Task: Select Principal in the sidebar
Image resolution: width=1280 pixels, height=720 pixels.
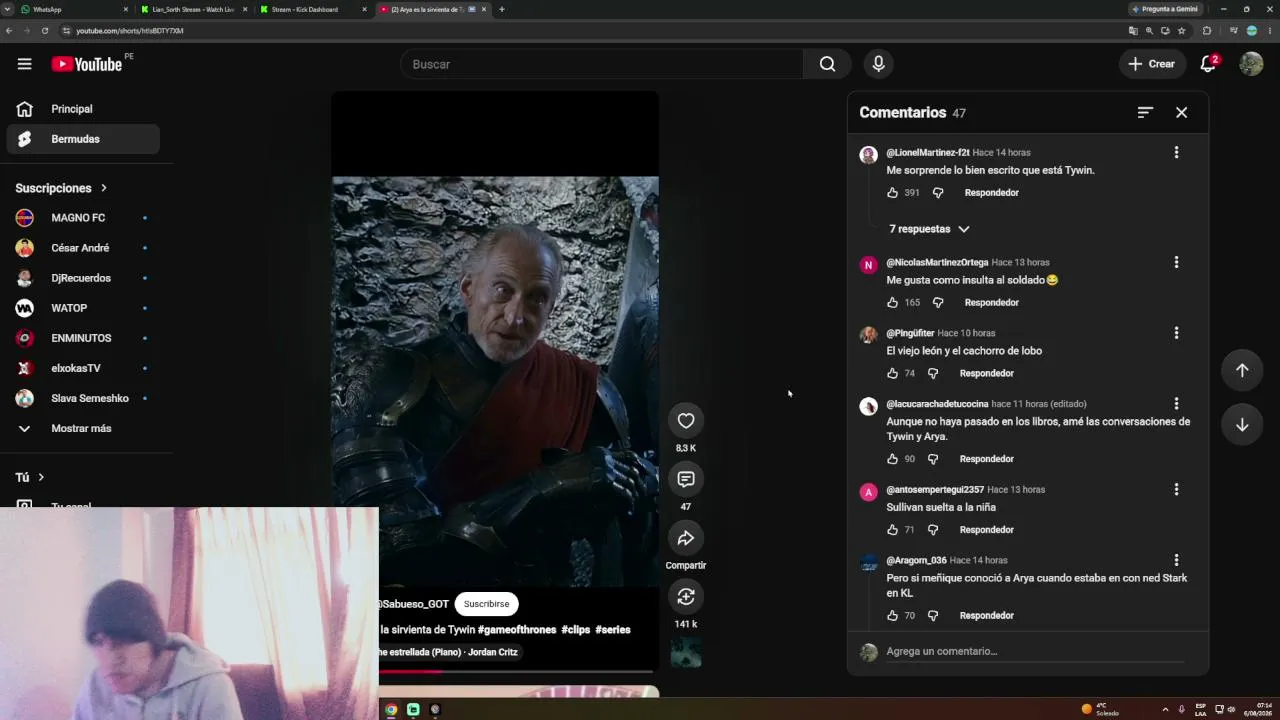Action: pos(82,109)
